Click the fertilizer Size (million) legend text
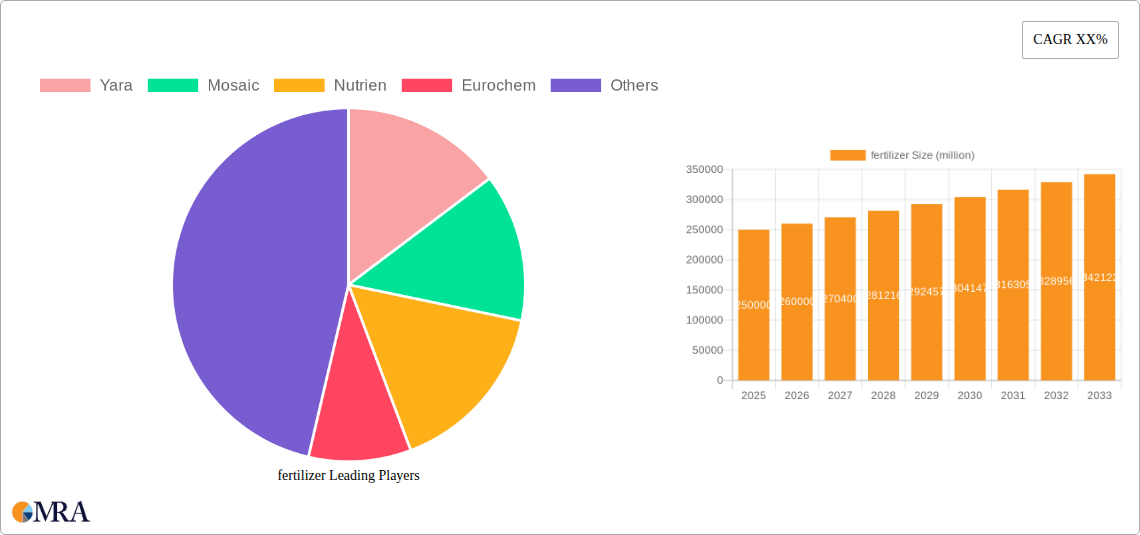This screenshot has height=535, width=1140. [923, 155]
